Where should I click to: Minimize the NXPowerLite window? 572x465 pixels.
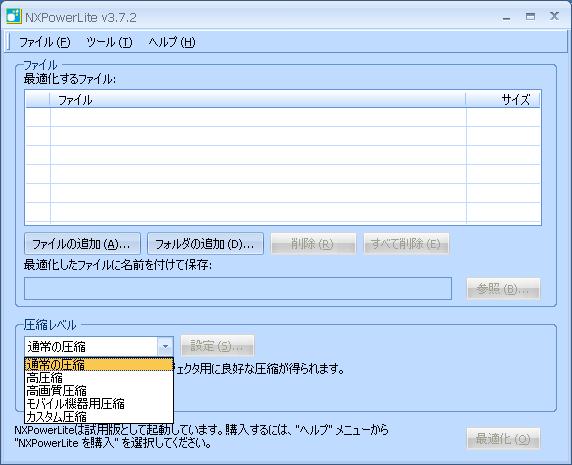click(x=506, y=17)
